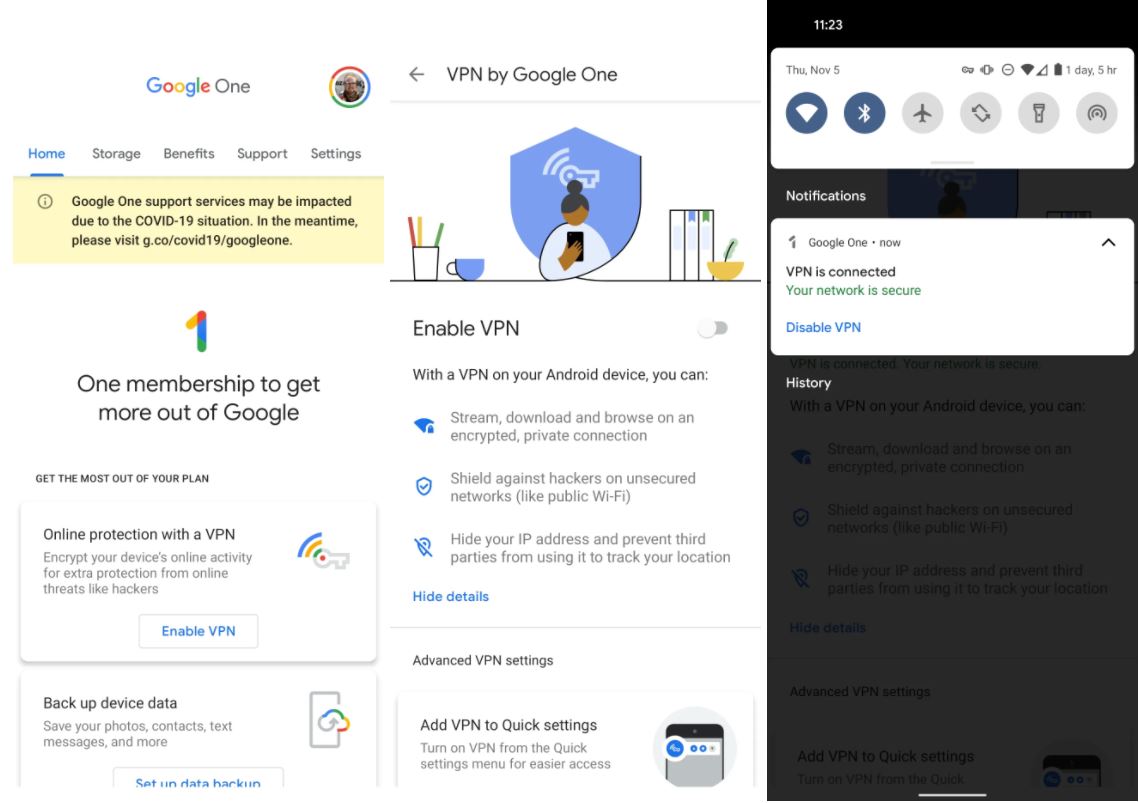Toggle Flashlight quick settings tile
This screenshot has height=803, width=1139.
(x=1039, y=113)
